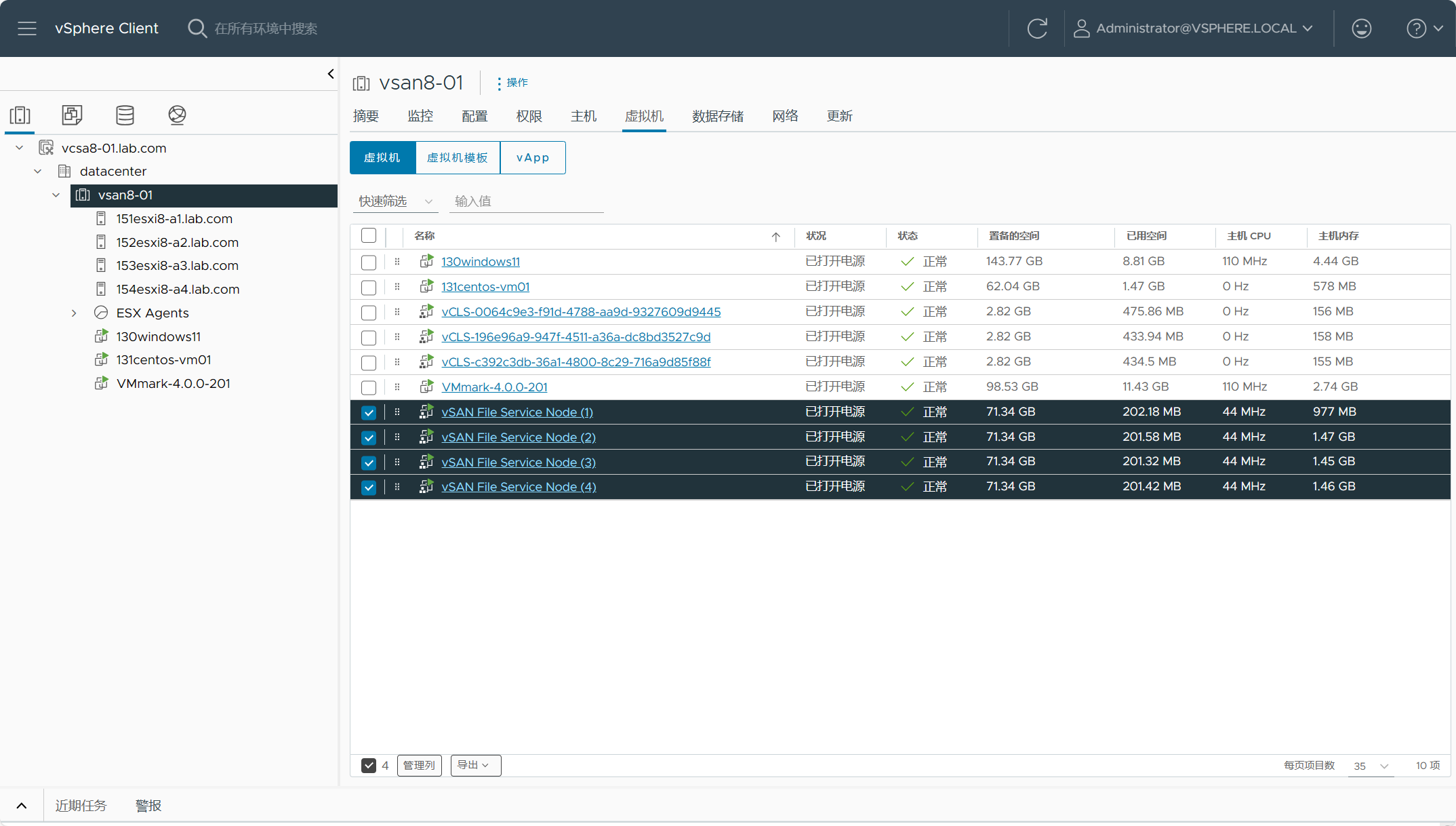Click the ESX Agents resource pool icon
1456x826 pixels.
101,313
